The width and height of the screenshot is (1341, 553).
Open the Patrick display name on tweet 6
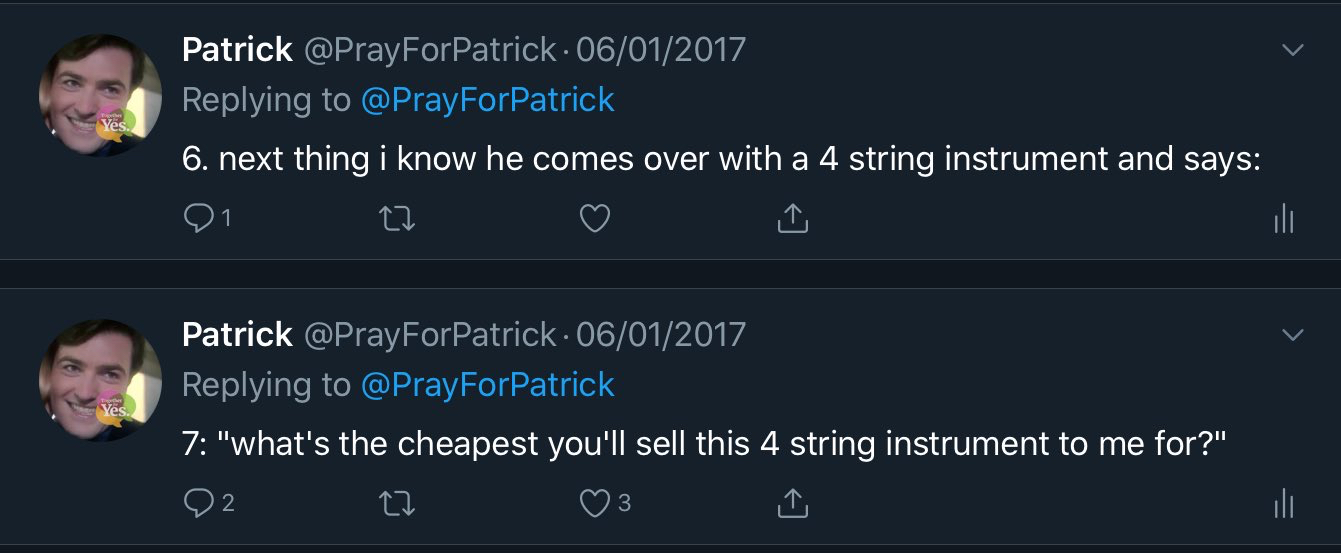(x=237, y=50)
